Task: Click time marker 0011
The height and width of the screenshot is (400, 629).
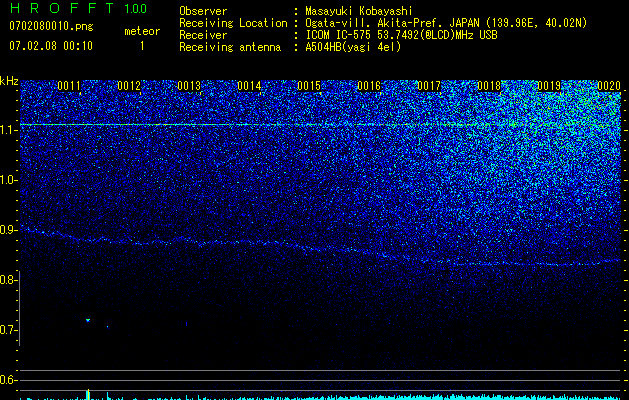Action: pos(69,86)
